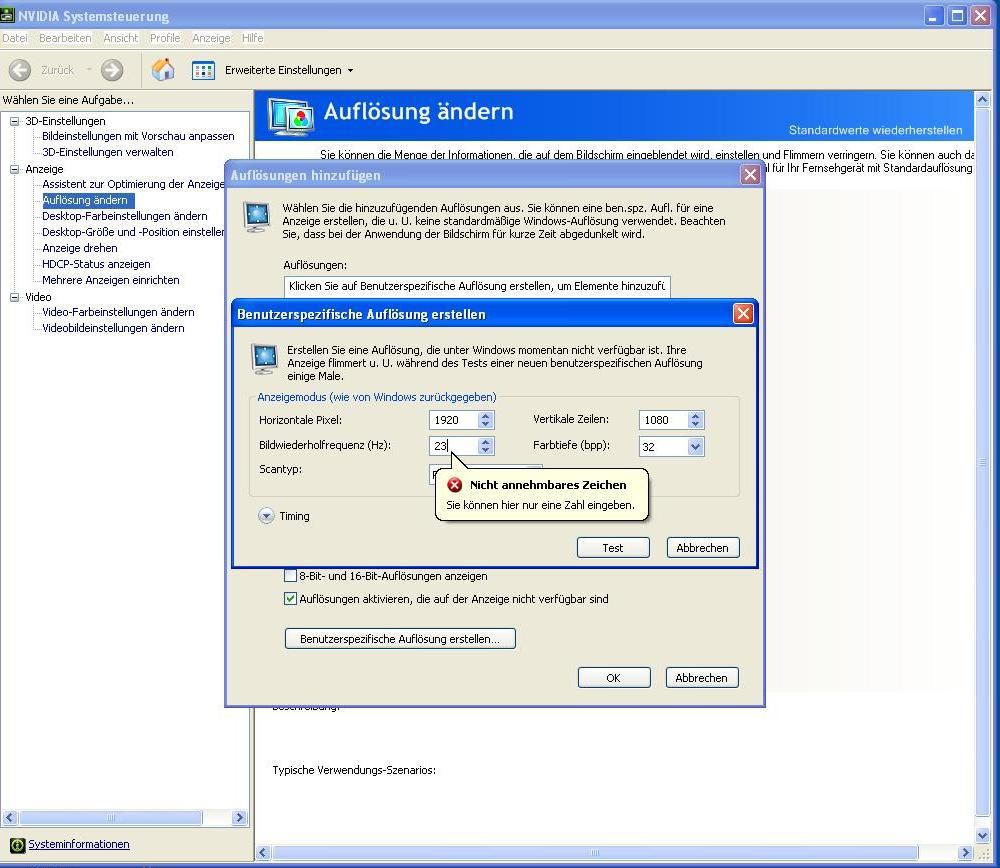Click the Forward arrow icon in toolbar
This screenshot has width=1000, height=868.
point(112,70)
